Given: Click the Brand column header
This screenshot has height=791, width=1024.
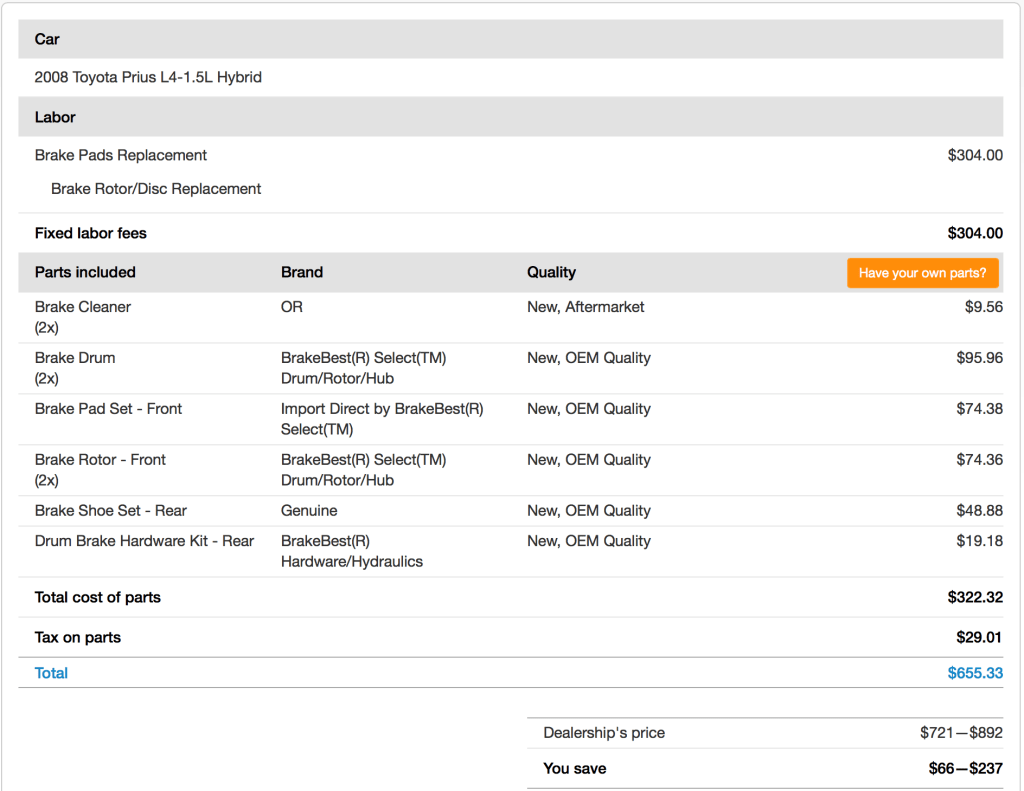Looking at the screenshot, I should tap(302, 272).
